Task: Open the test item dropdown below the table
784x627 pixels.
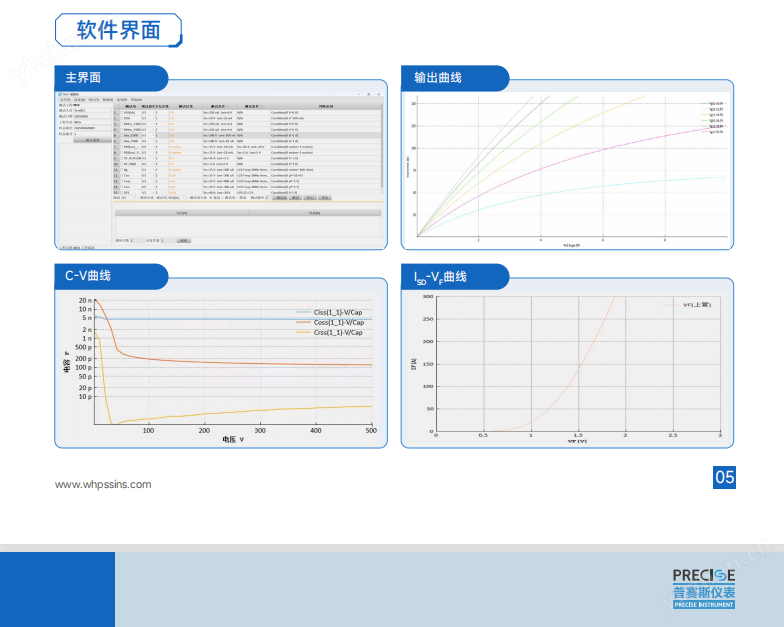Action: coord(181,197)
